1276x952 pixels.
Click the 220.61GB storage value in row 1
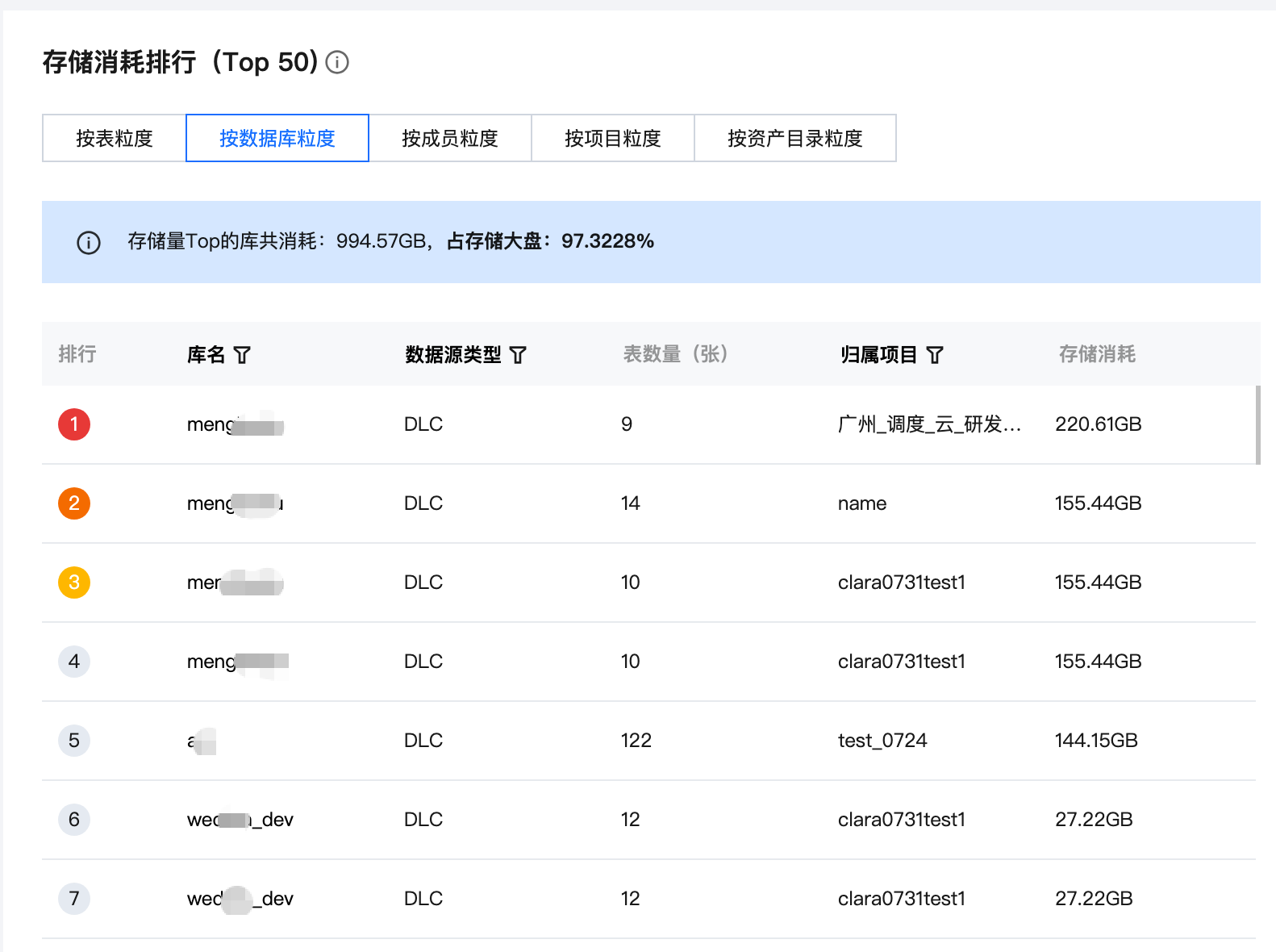pyautogui.click(x=1098, y=424)
